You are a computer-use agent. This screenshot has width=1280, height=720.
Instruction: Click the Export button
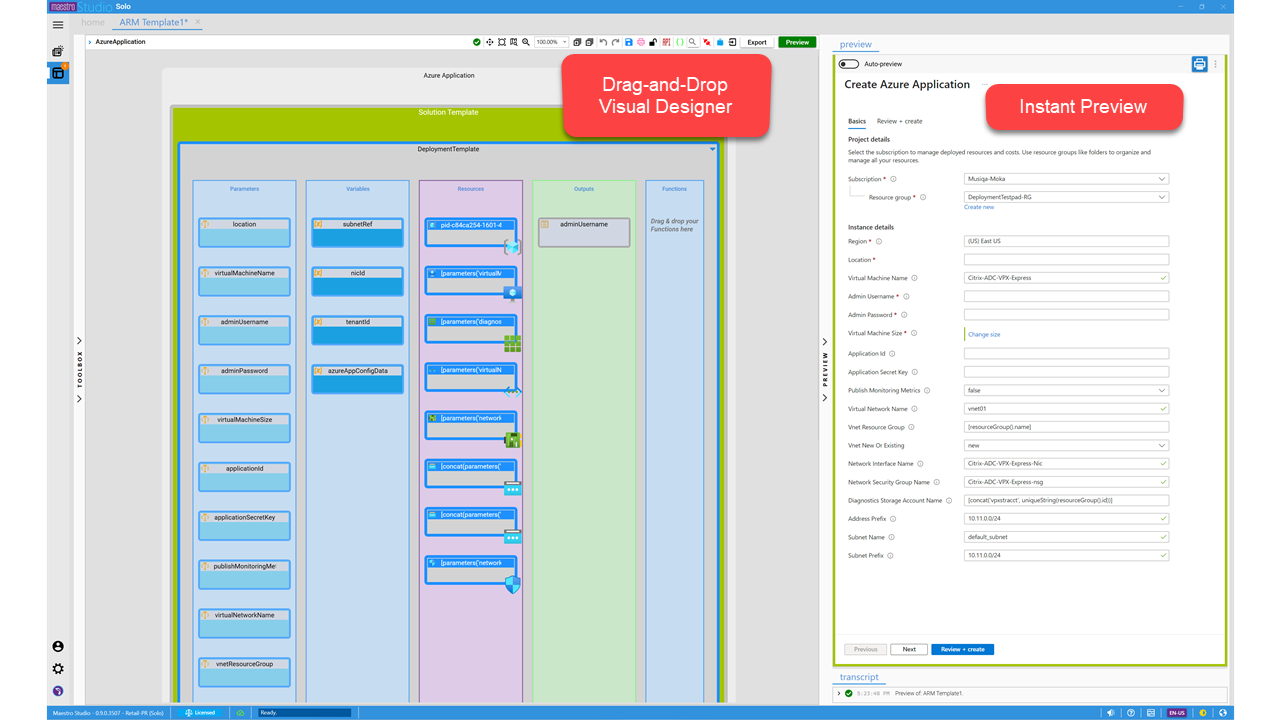[x=757, y=42]
